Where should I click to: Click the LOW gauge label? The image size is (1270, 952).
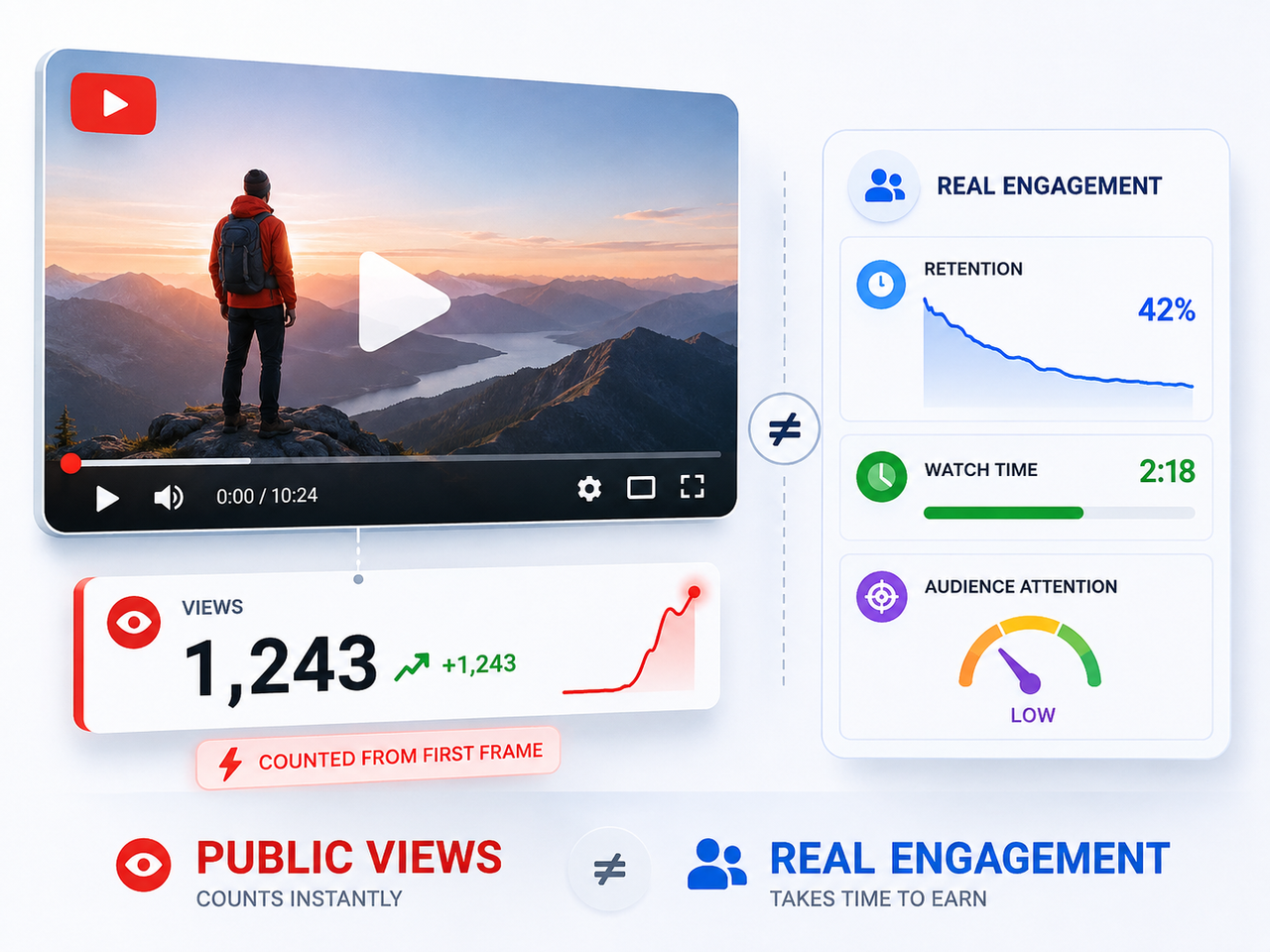coord(1033,715)
